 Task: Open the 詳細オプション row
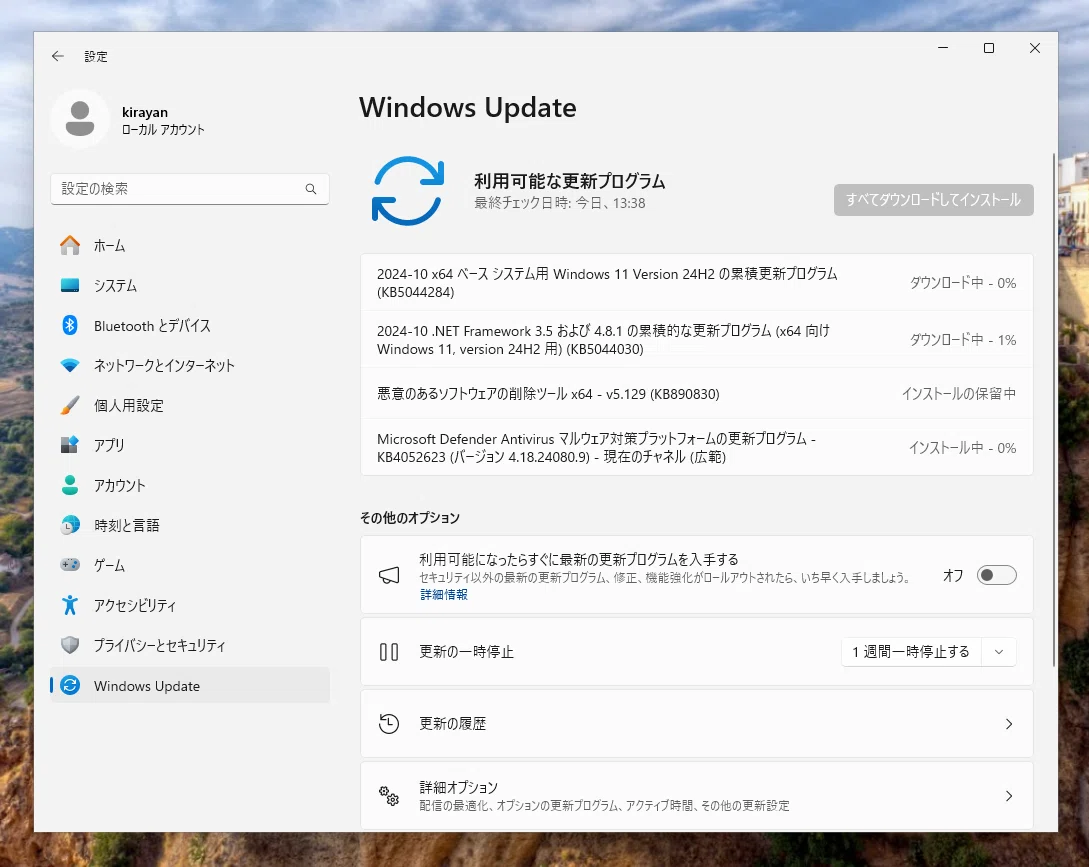click(x=697, y=796)
